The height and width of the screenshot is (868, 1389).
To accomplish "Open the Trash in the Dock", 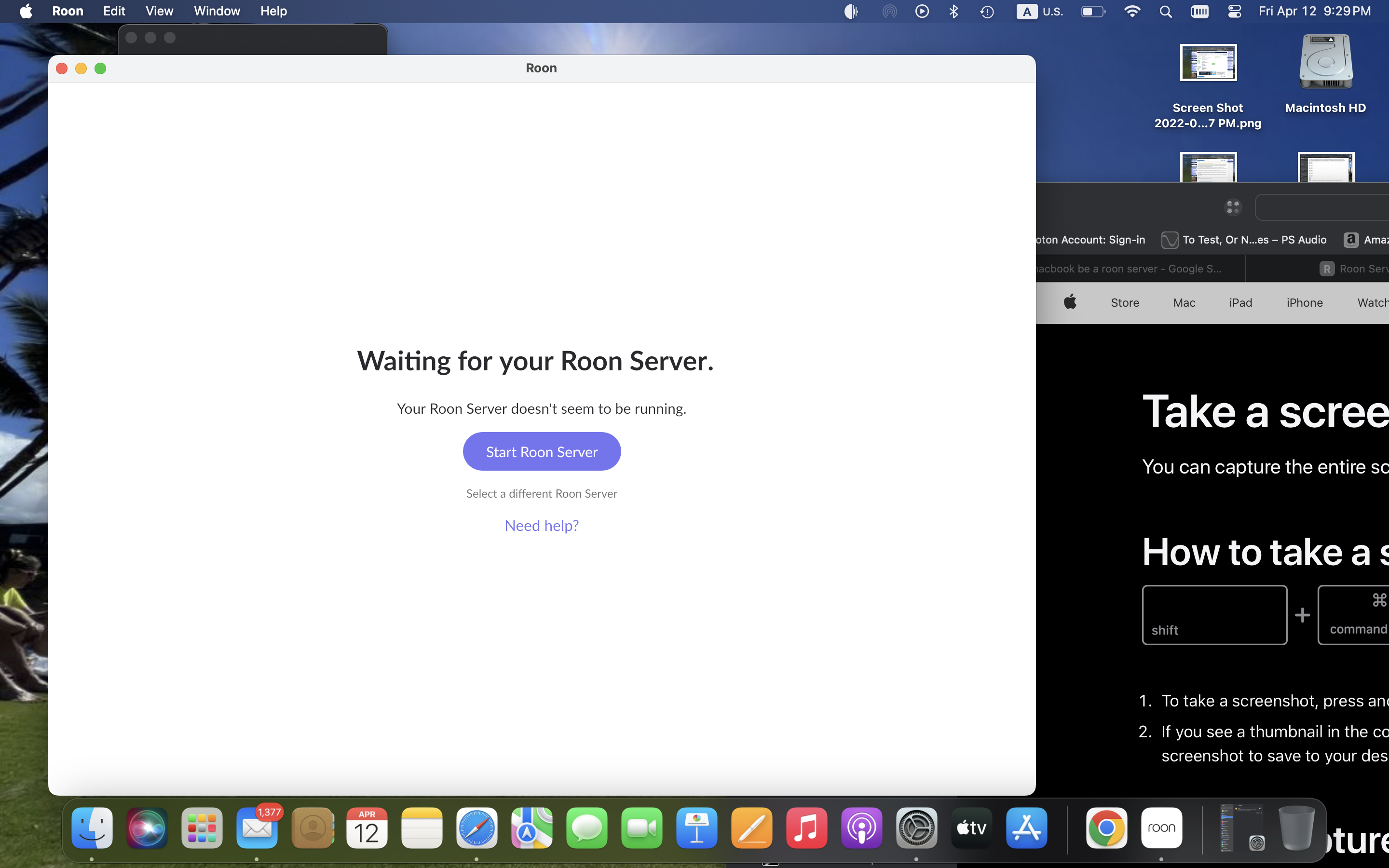I will click(x=1296, y=828).
